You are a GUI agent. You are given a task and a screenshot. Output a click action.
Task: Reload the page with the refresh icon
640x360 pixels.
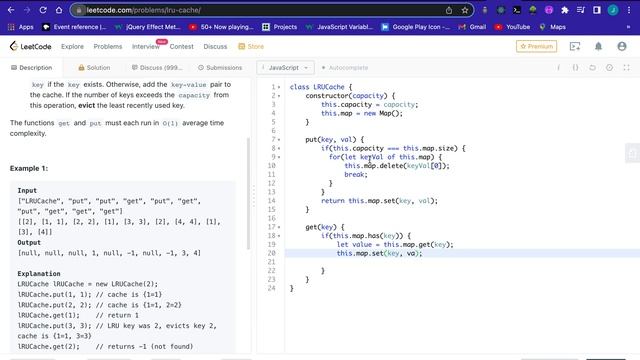(43, 10)
